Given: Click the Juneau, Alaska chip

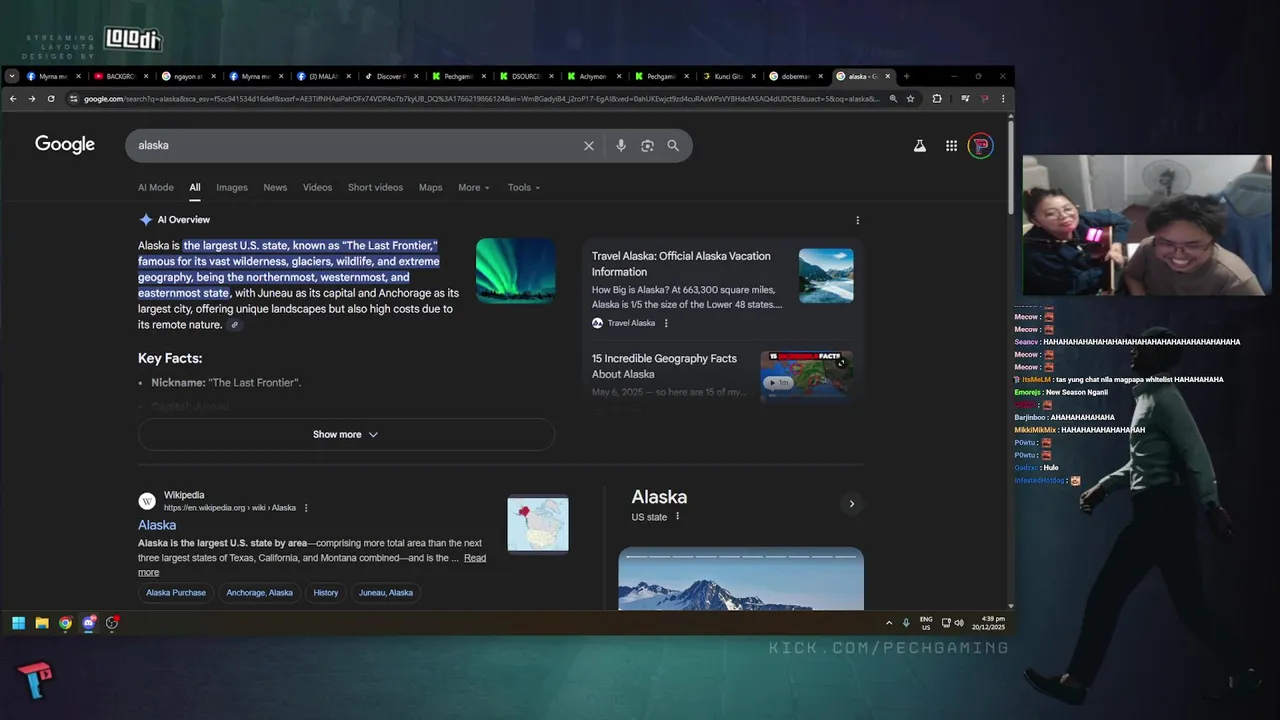Looking at the screenshot, I should pos(386,593).
